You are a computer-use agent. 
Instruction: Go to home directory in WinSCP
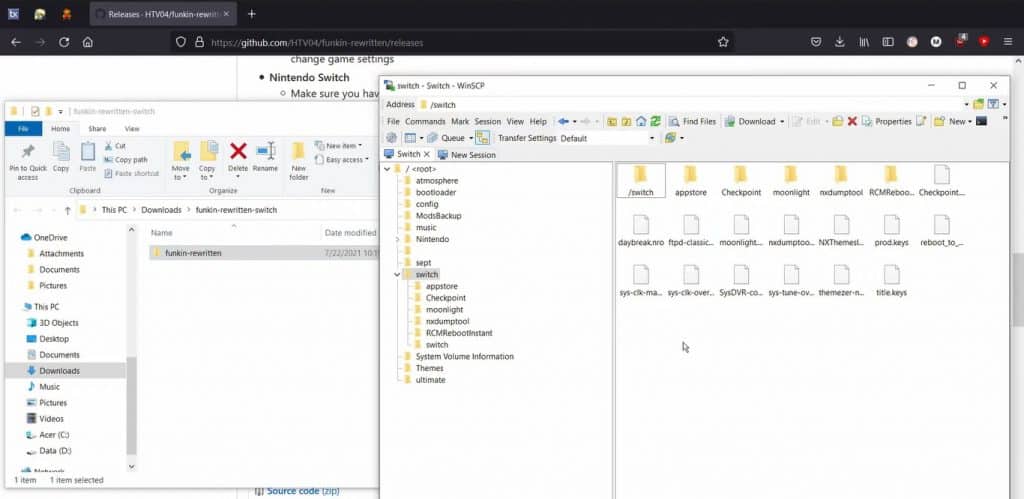coord(641,121)
